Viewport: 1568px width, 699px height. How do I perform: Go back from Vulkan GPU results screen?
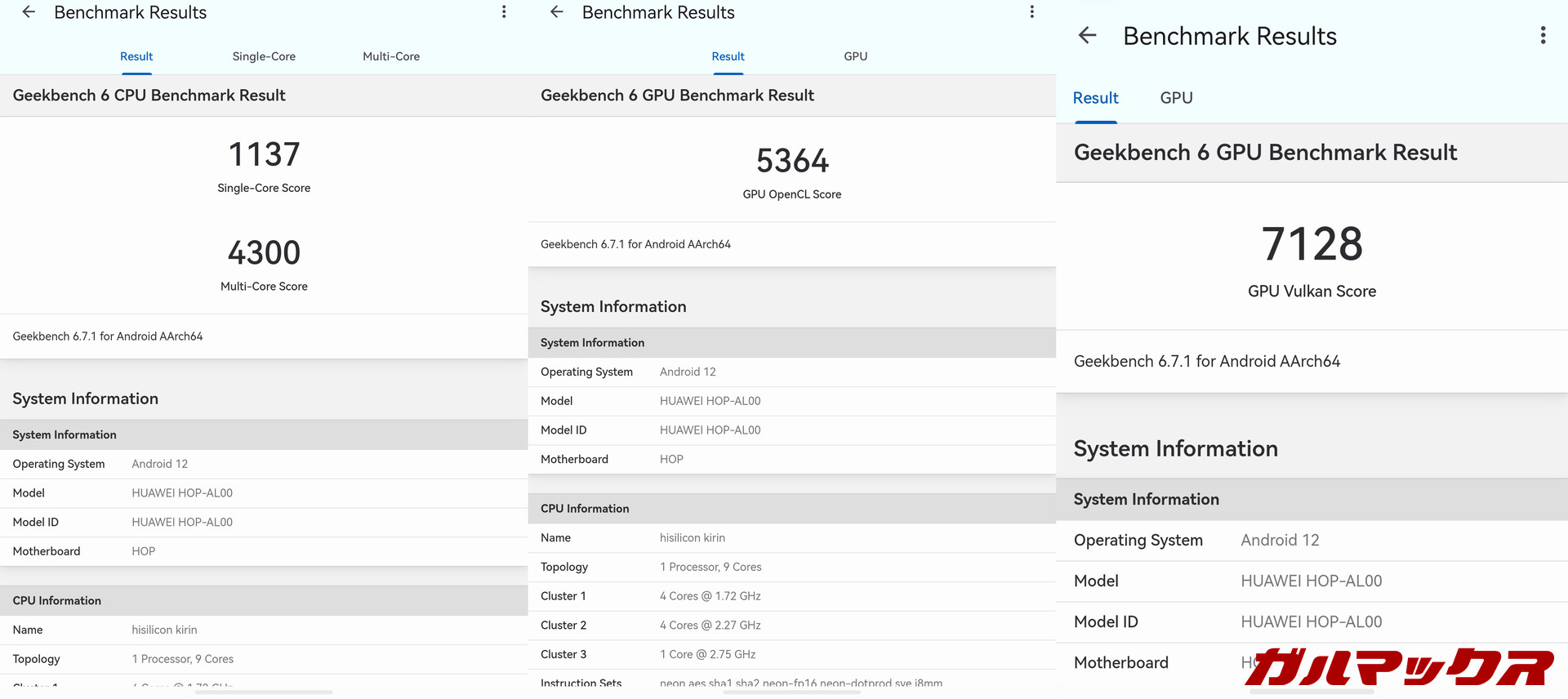1087,35
